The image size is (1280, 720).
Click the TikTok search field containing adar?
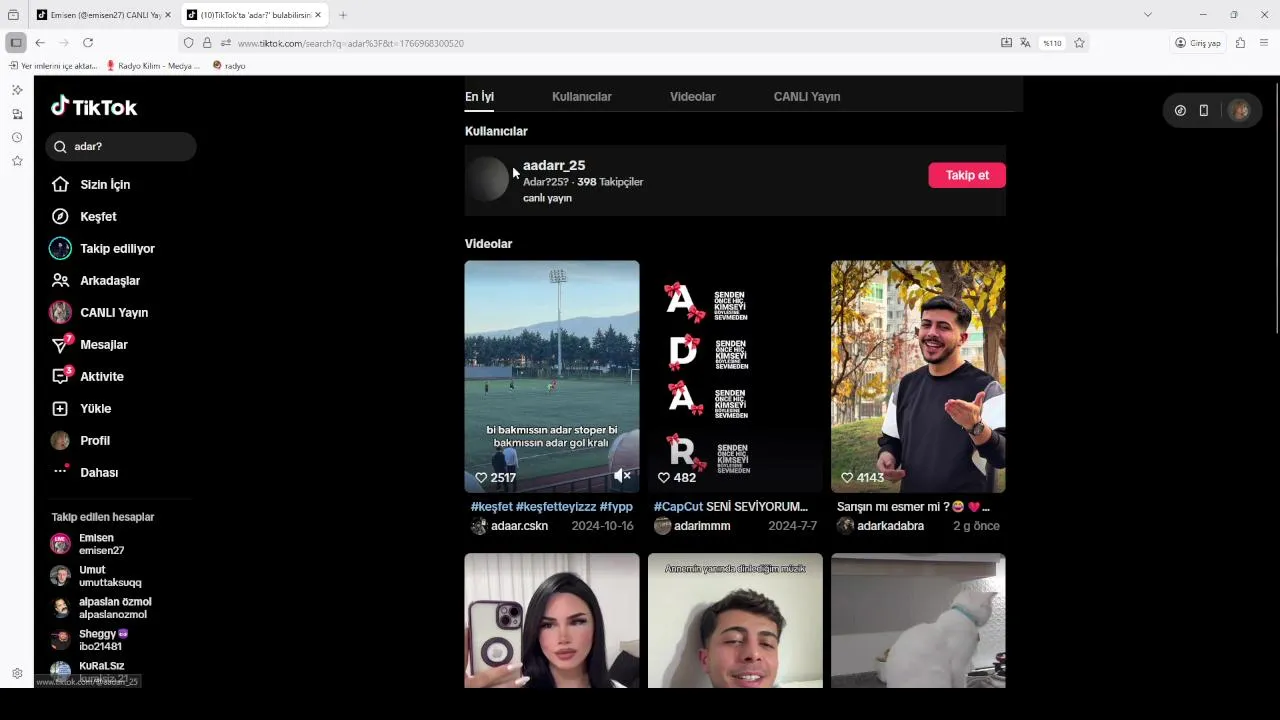click(121, 147)
